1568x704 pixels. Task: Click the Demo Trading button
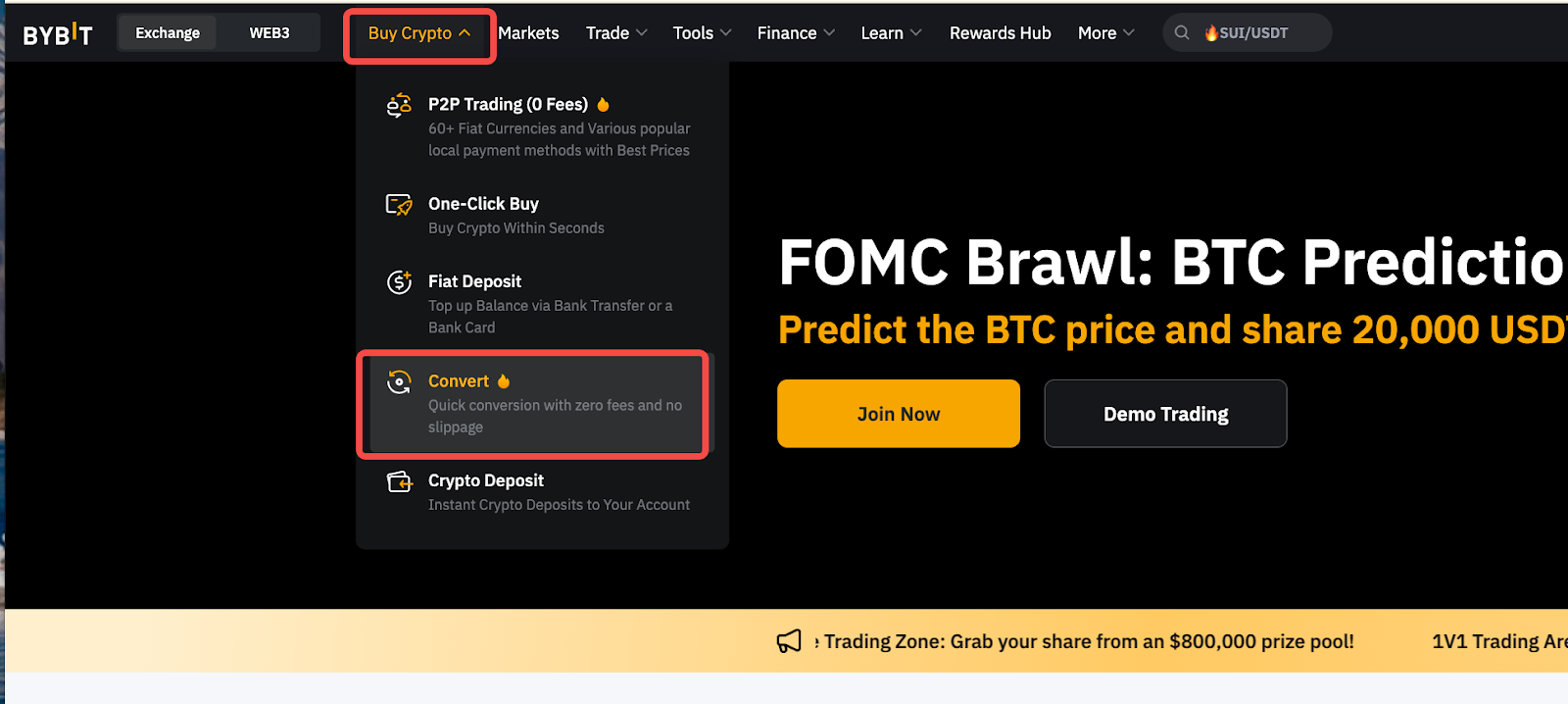pyautogui.click(x=1165, y=414)
